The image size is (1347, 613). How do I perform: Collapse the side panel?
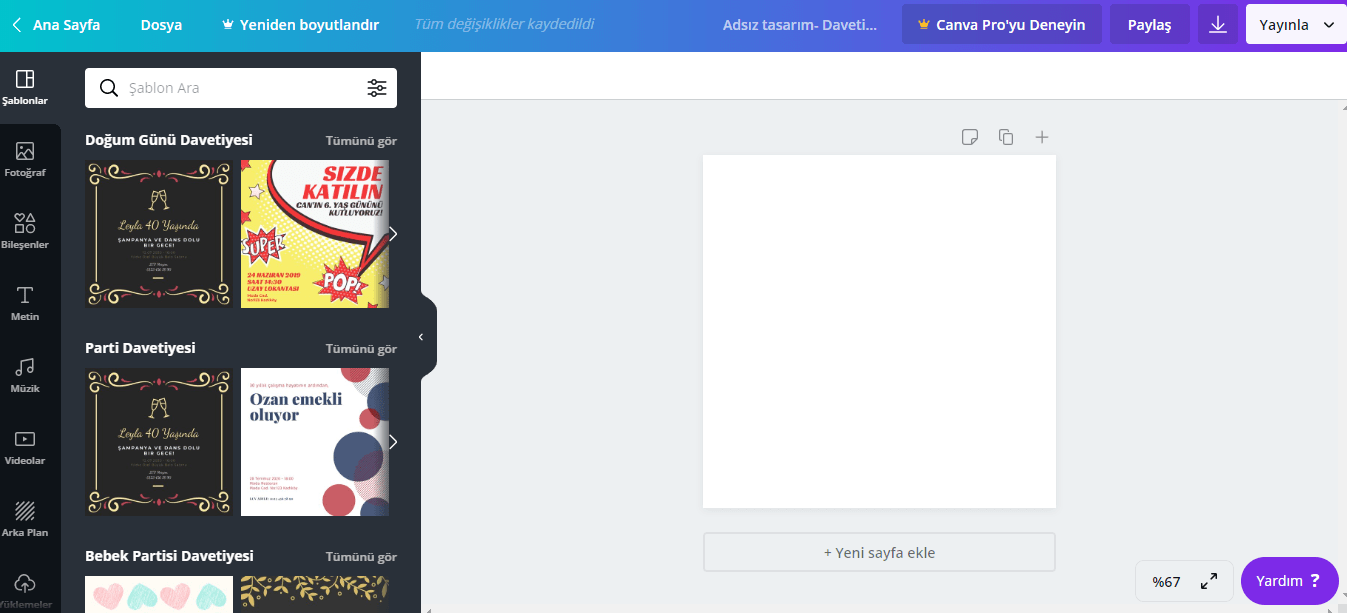[x=421, y=337]
